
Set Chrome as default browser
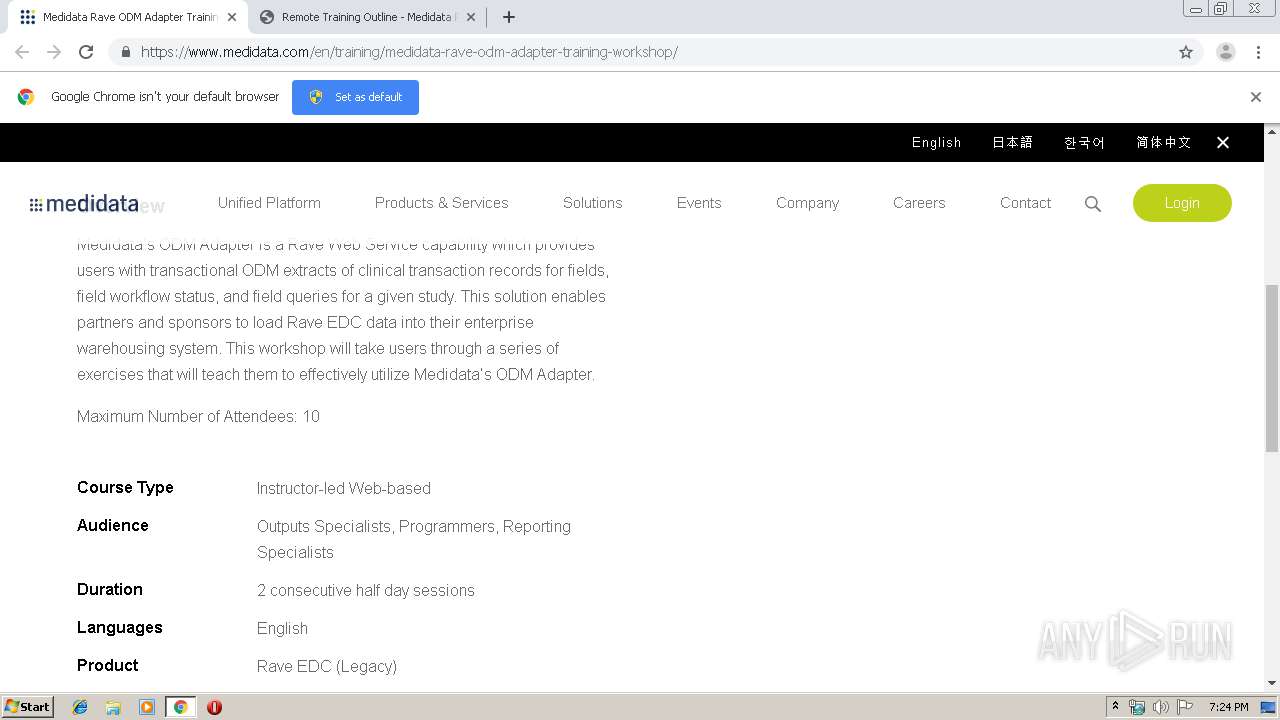click(355, 97)
